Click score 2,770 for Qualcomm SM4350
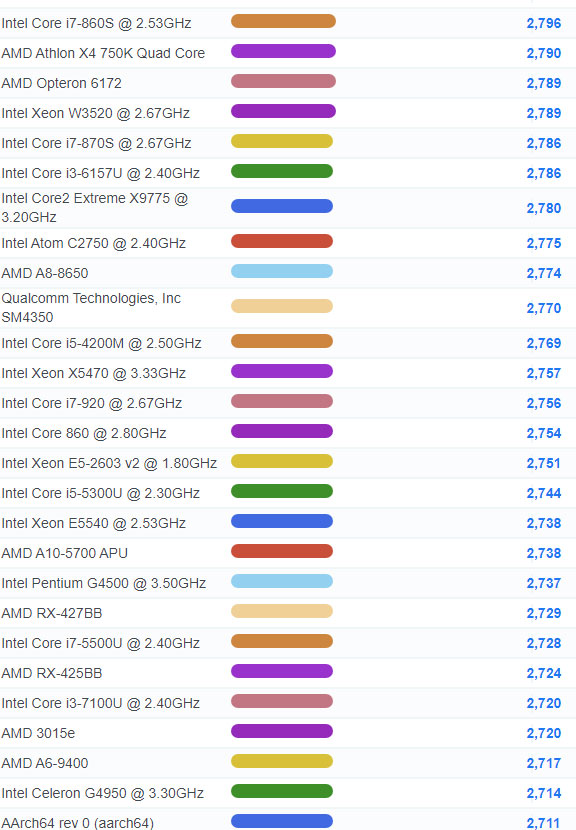 544,308
